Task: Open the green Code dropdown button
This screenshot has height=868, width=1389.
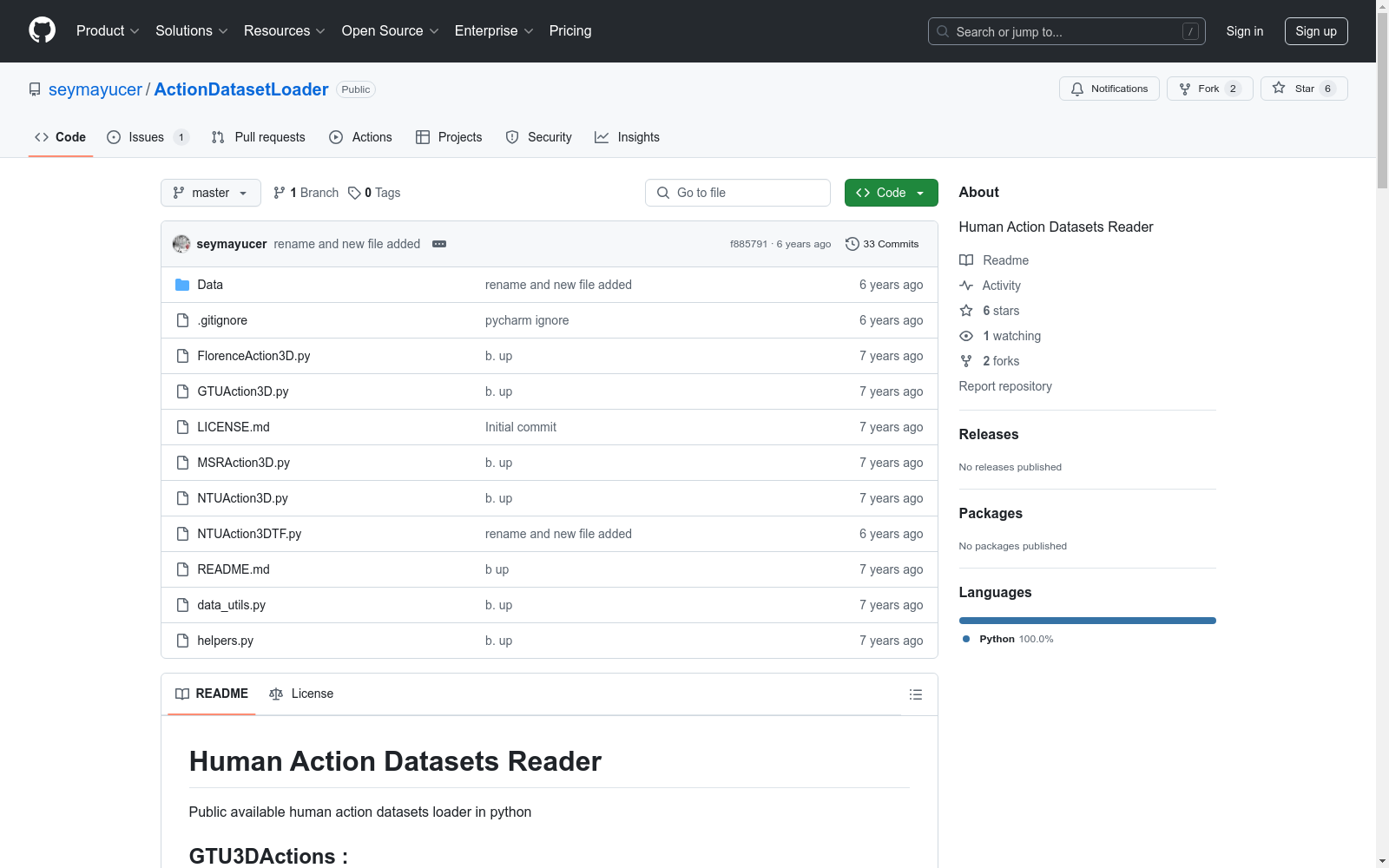Action: coord(891,193)
